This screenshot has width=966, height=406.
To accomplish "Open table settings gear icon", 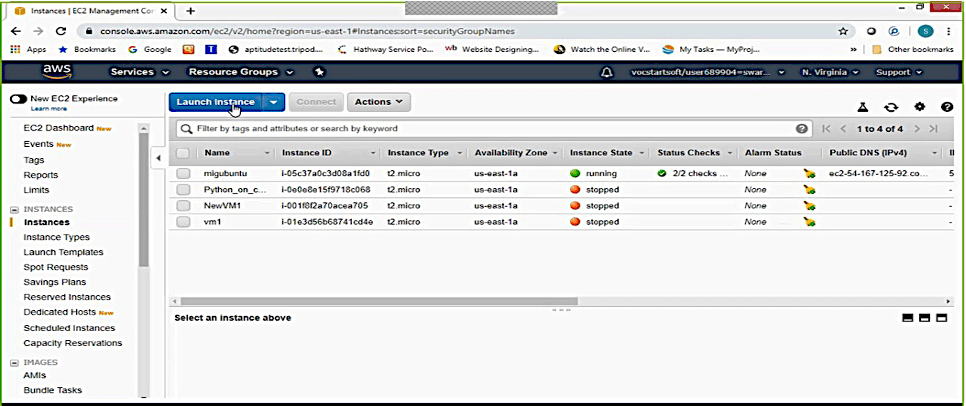I will tap(920, 106).
